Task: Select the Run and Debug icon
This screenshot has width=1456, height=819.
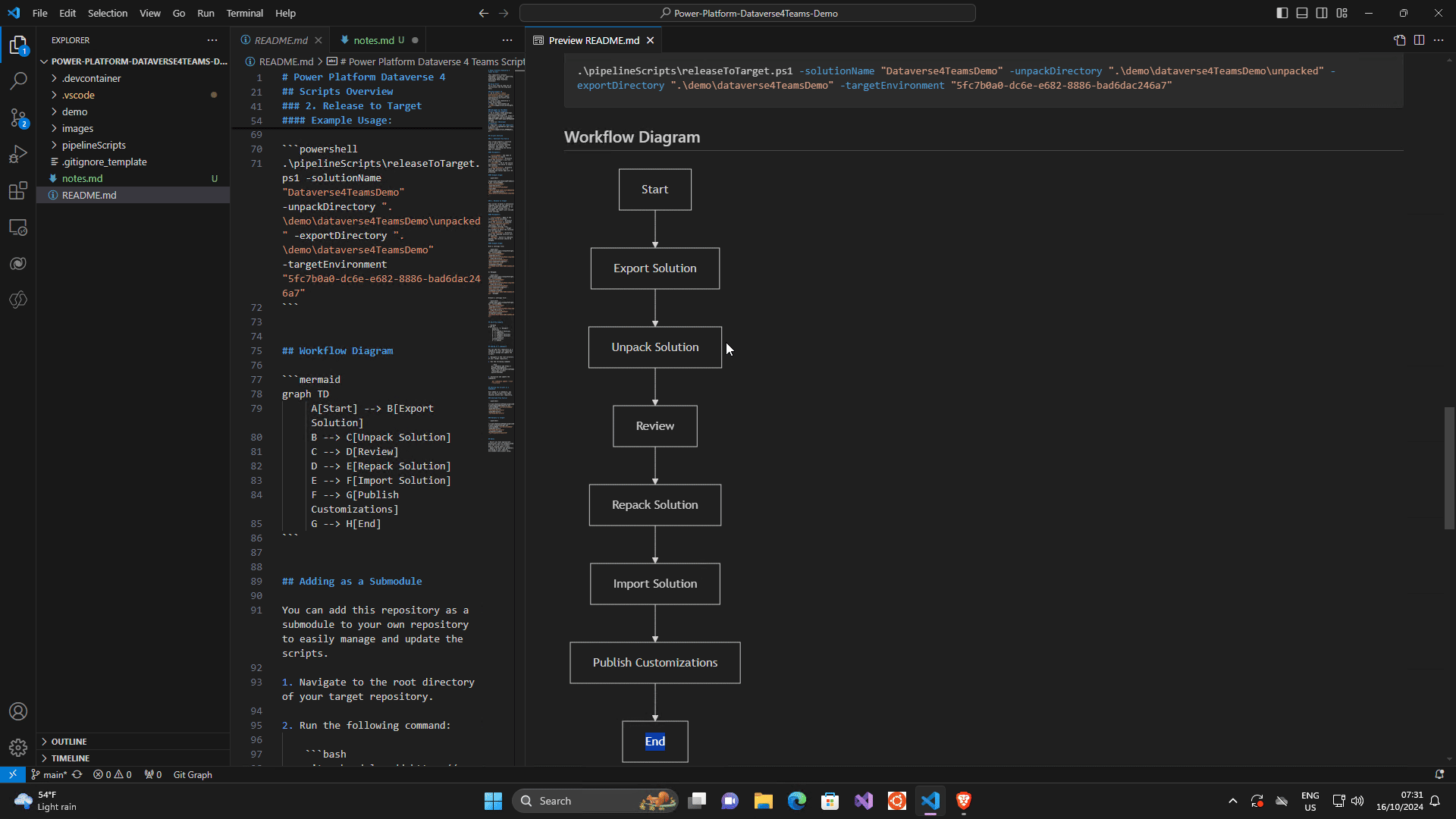Action: tap(18, 154)
